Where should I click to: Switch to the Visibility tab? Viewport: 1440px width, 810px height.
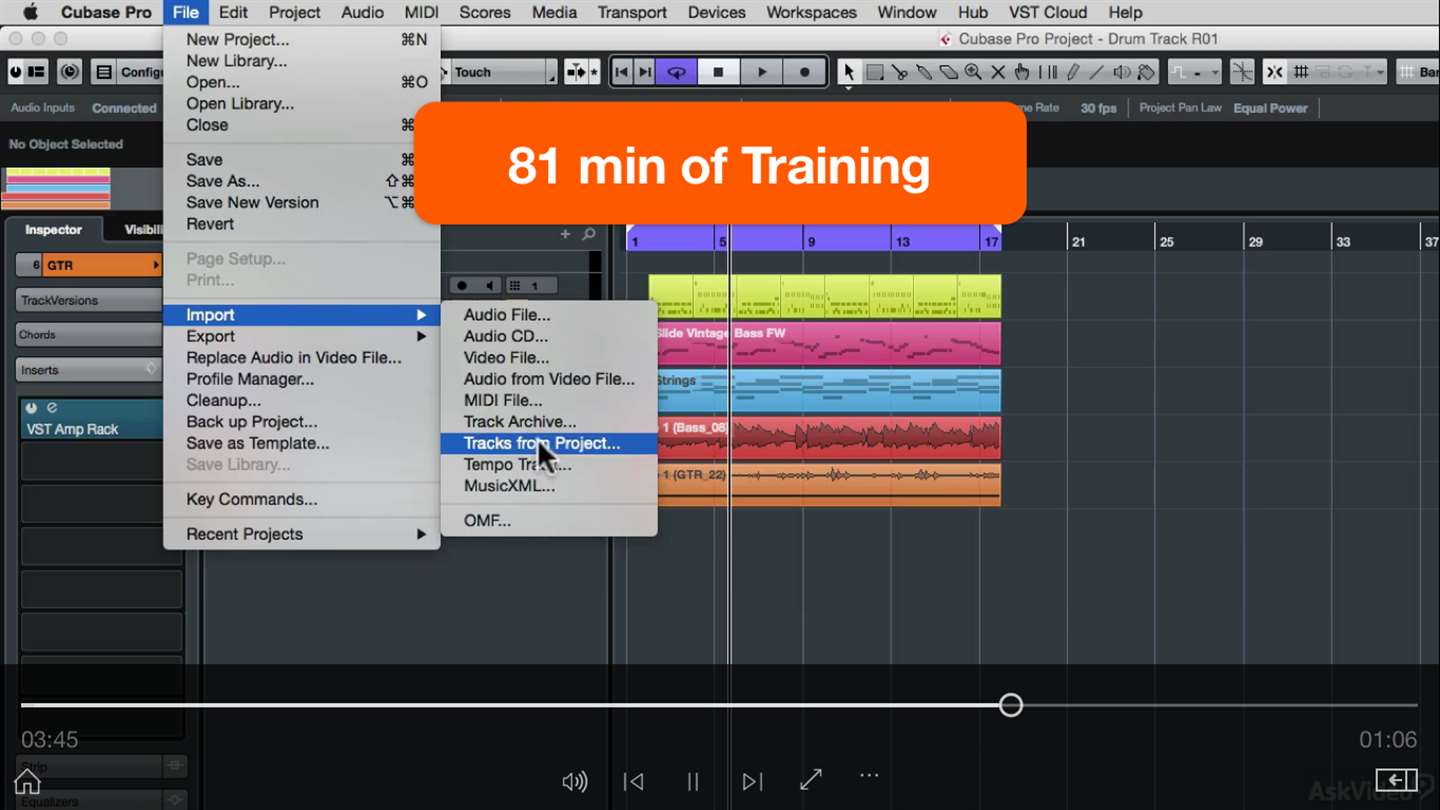coord(144,230)
